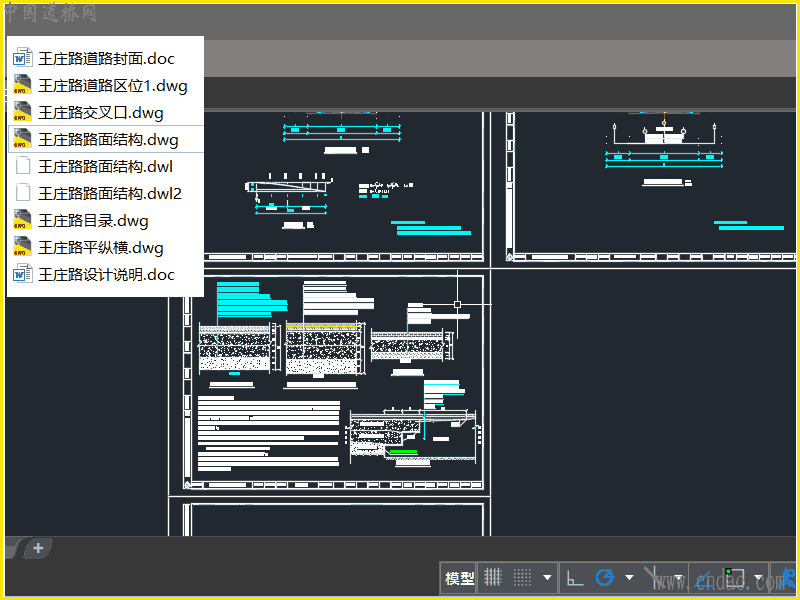The height and width of the screenshot is (600, 800).
Task: Select file name 王庄路道路区位1.dwg
Action: tap(113, 86)
